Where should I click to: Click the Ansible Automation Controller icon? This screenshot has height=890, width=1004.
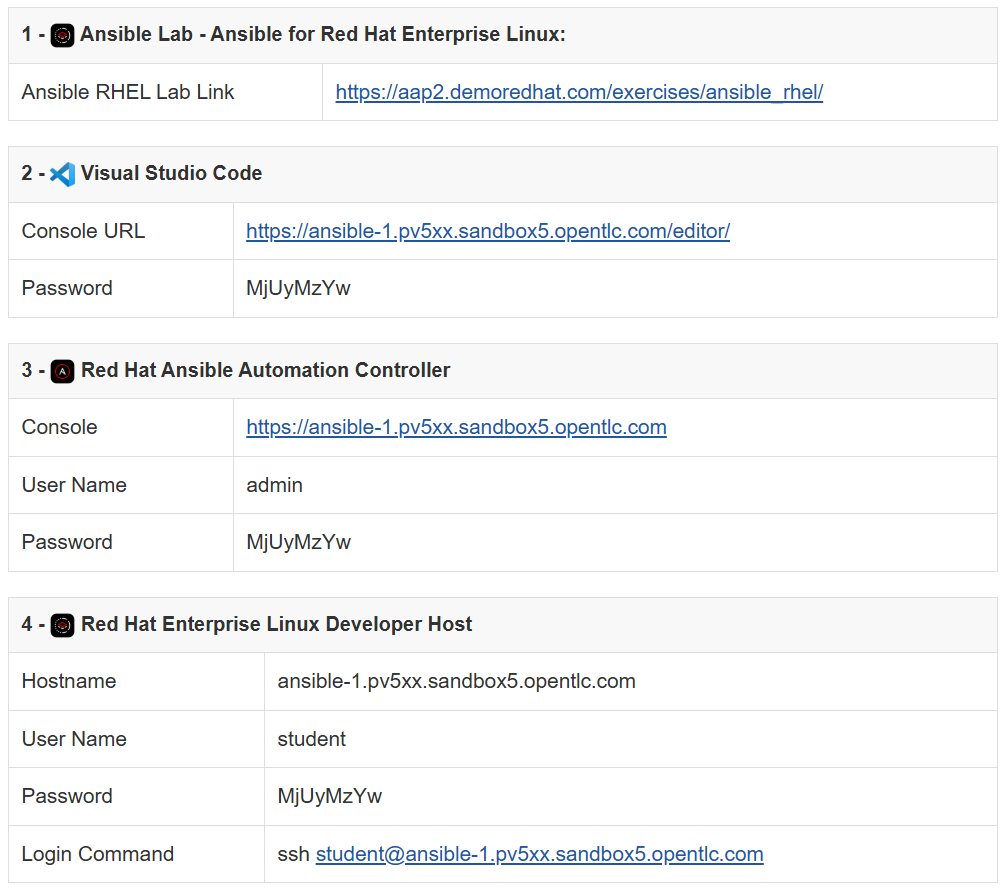point(63,371)
